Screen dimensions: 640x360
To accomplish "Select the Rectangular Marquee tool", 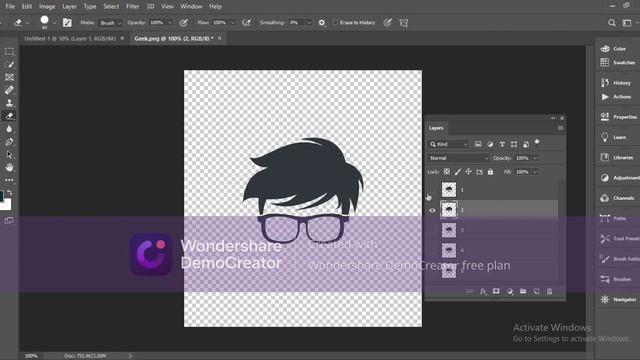I will click(9, 52).
